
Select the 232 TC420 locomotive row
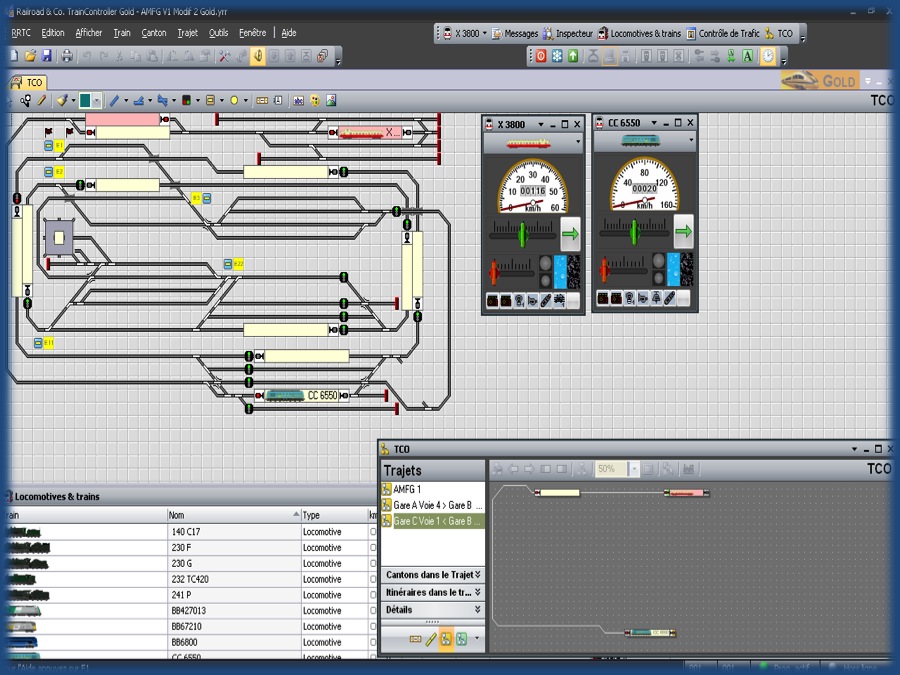[189, 579]
